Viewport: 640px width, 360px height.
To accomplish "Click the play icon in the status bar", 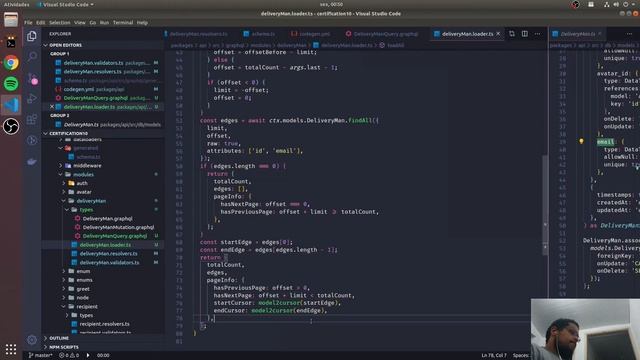I will [x=88, y=355].
